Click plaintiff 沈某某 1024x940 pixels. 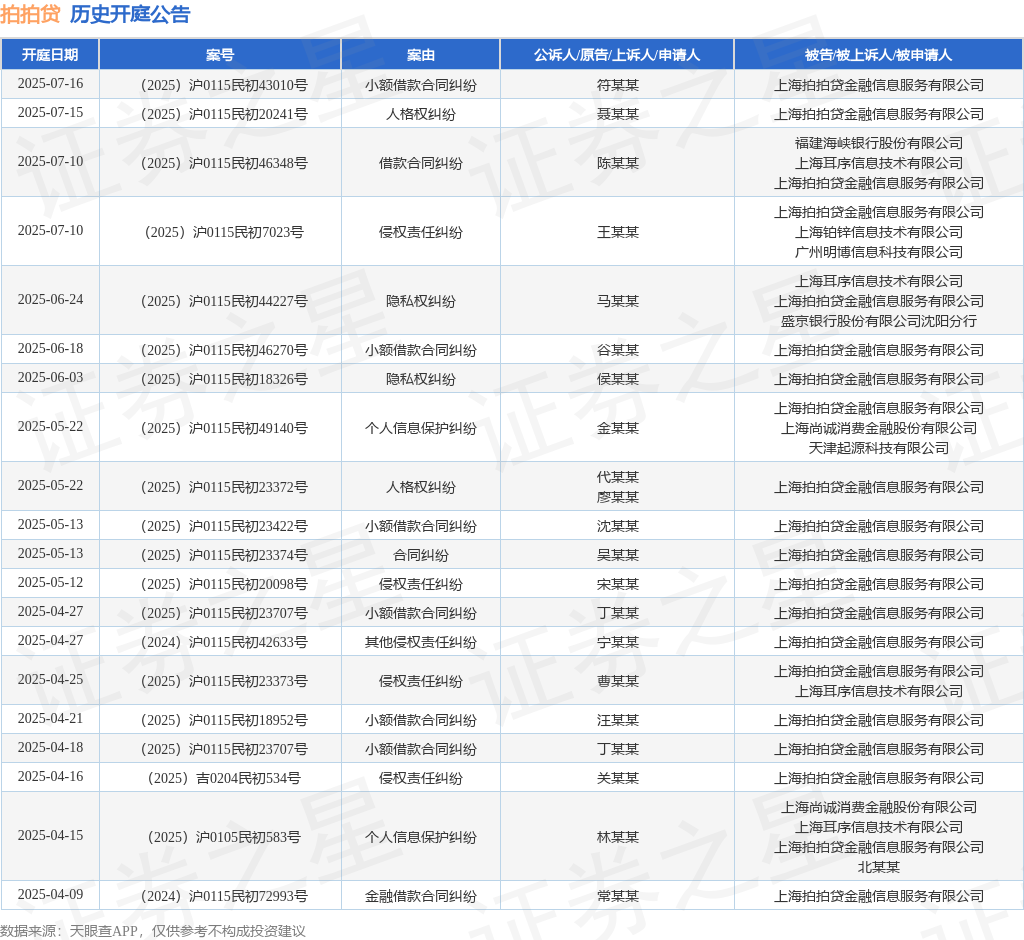click(x=618, y=527)
